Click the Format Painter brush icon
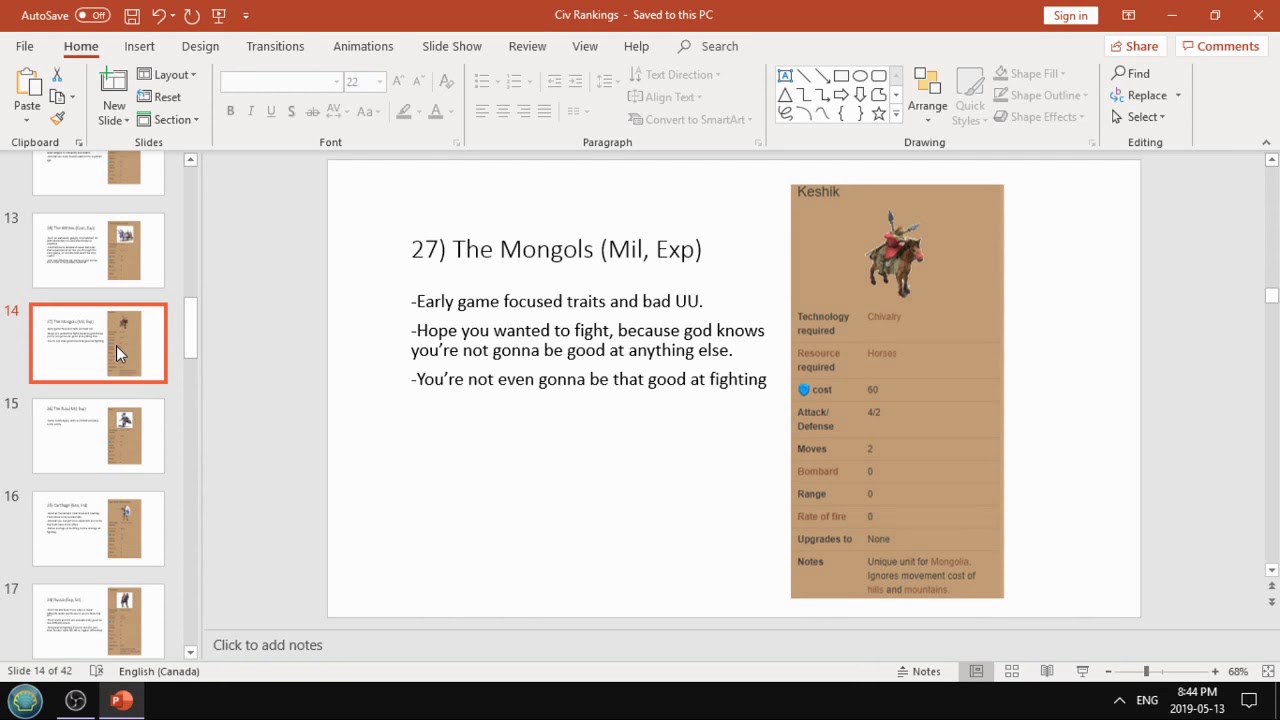 pyautogui.click(x=57, y=118)
